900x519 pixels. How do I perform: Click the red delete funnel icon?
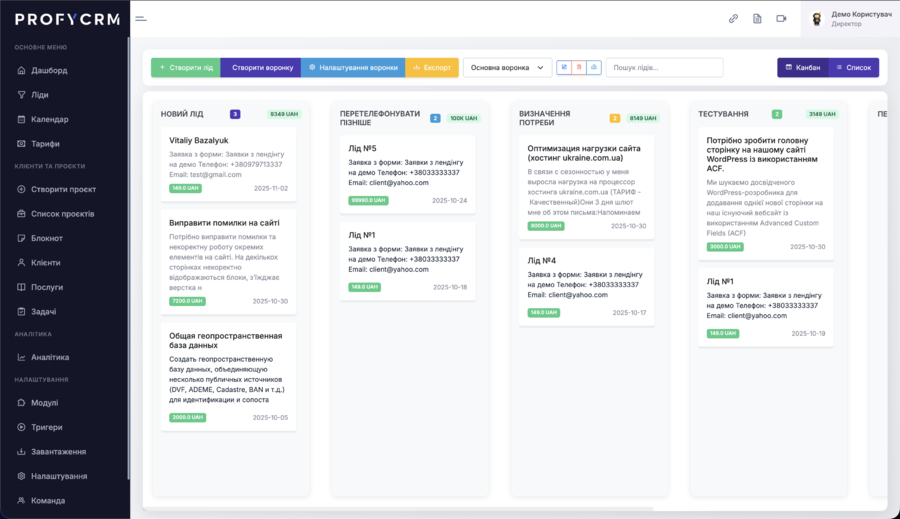[579, 67]
